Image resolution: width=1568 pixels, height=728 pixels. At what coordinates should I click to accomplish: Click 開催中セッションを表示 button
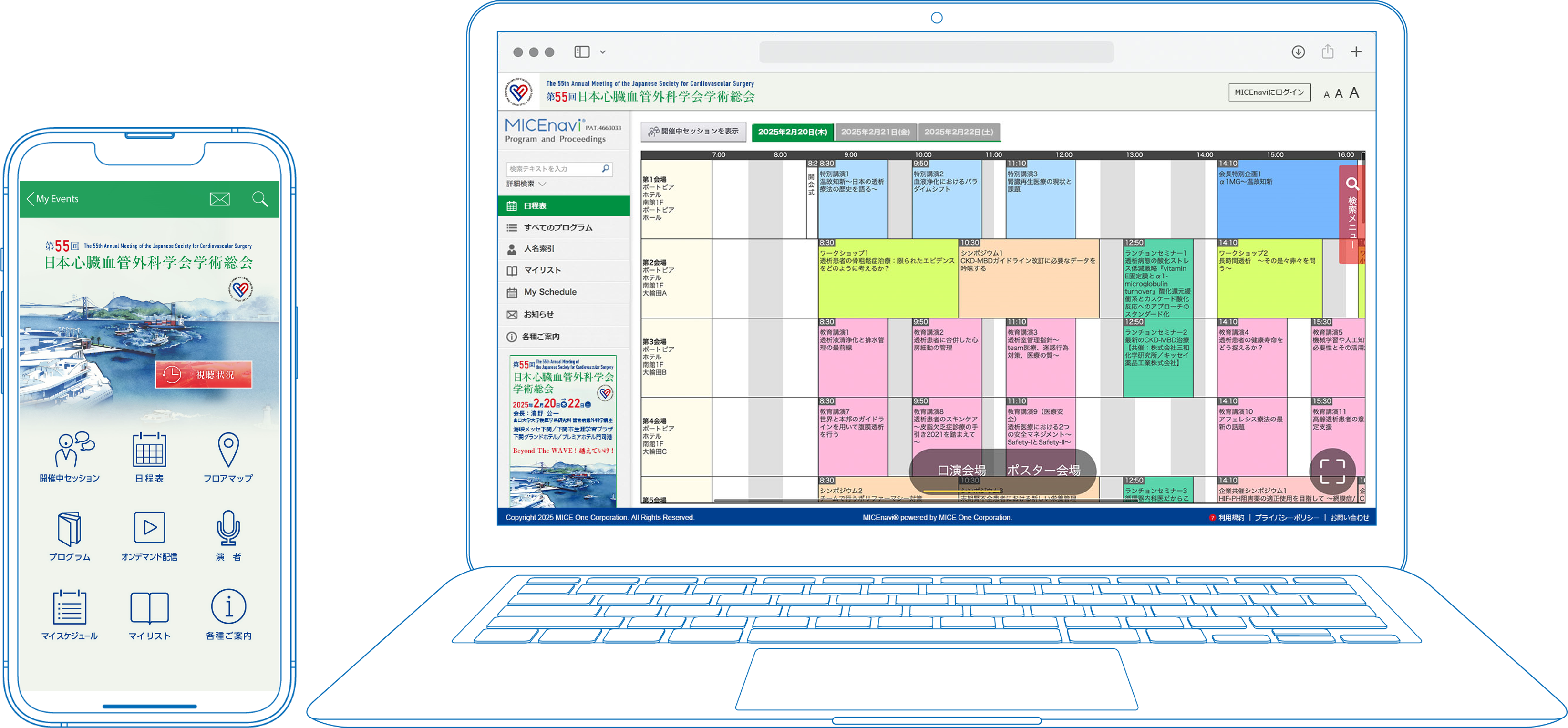[693, 132]
